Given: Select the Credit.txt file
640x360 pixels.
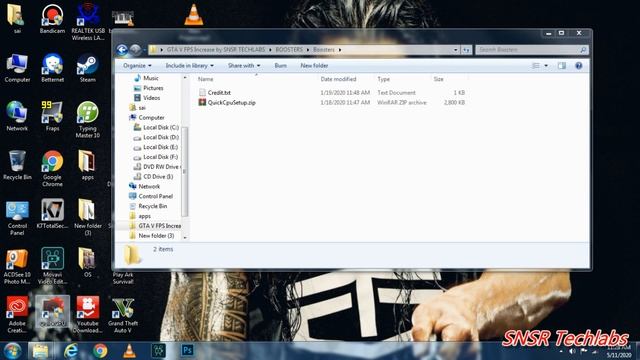Looking at the screenshot, I should 219,93.
